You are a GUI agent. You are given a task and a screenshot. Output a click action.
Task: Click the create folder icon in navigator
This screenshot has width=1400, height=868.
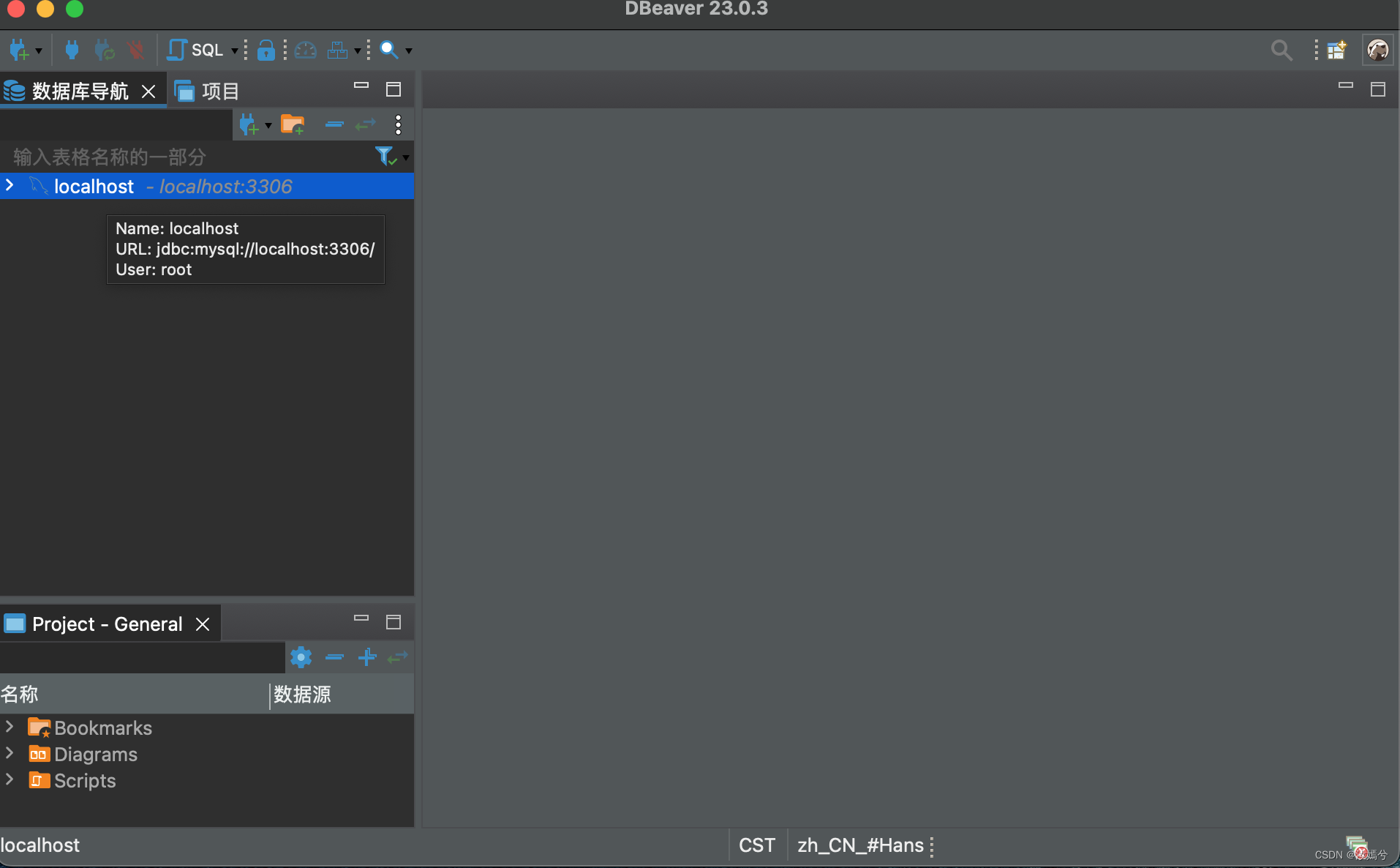coord(293,124)
